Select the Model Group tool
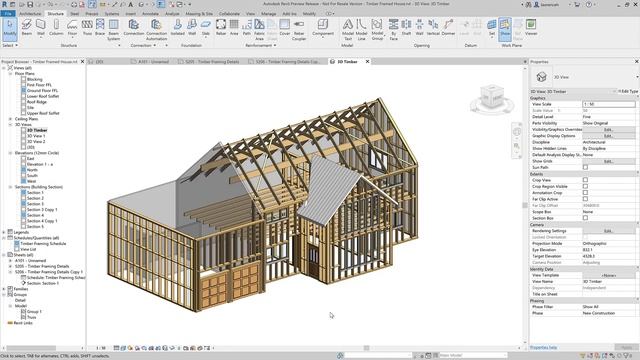Screen dimensions: 640x360 pos(377,29)
